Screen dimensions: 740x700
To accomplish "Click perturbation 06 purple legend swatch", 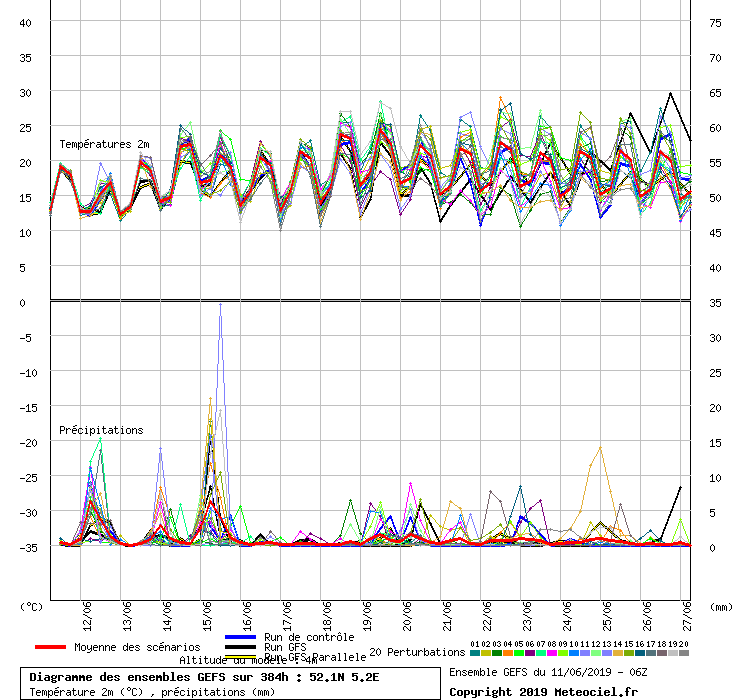I will (x=530, y=653).
